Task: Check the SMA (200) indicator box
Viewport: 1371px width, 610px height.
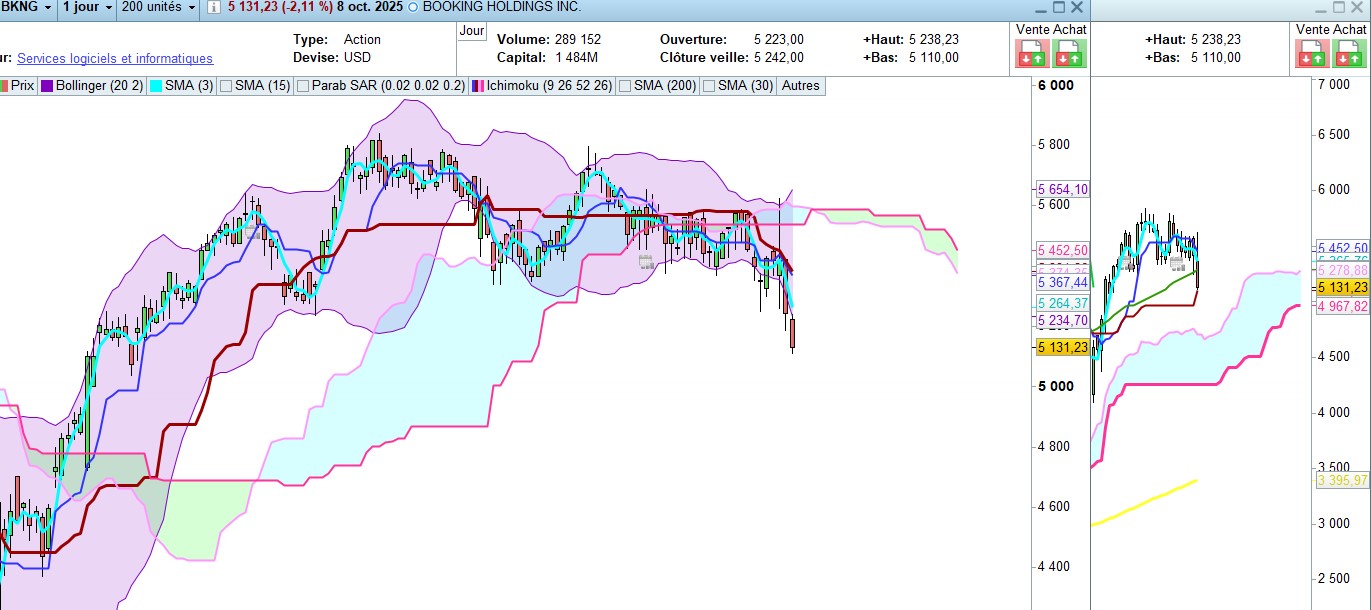Action: [x=625, y=86]
